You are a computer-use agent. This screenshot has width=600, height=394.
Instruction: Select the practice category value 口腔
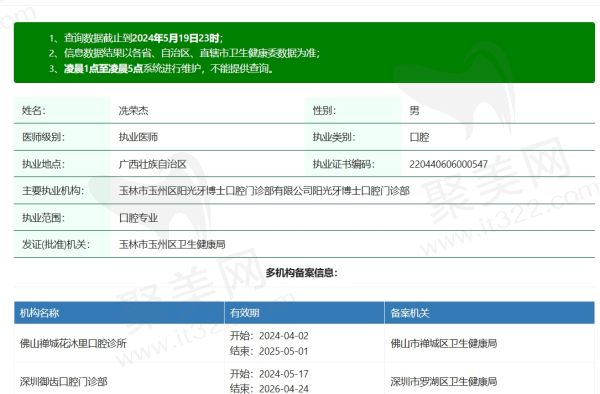[x=419, y=137]
